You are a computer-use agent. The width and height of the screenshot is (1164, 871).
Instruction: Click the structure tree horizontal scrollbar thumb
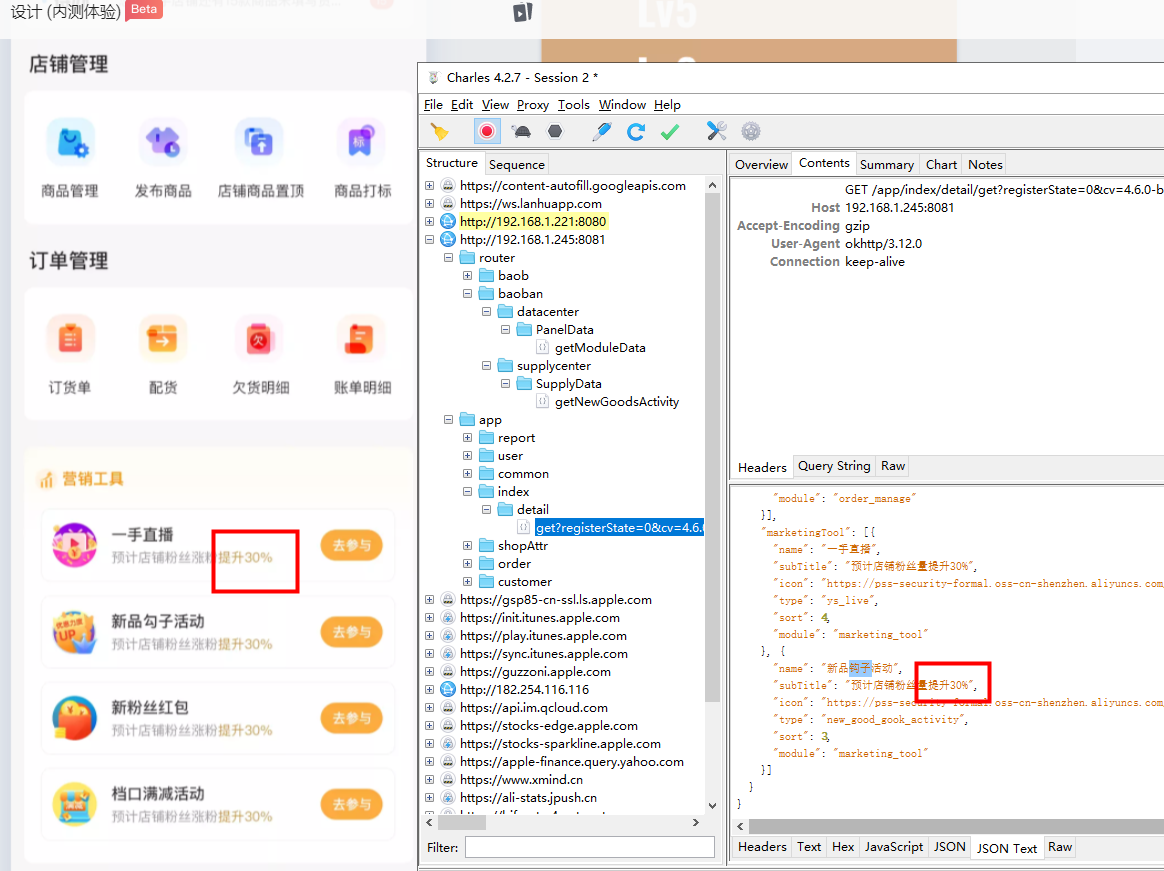[x=462, y=823]
